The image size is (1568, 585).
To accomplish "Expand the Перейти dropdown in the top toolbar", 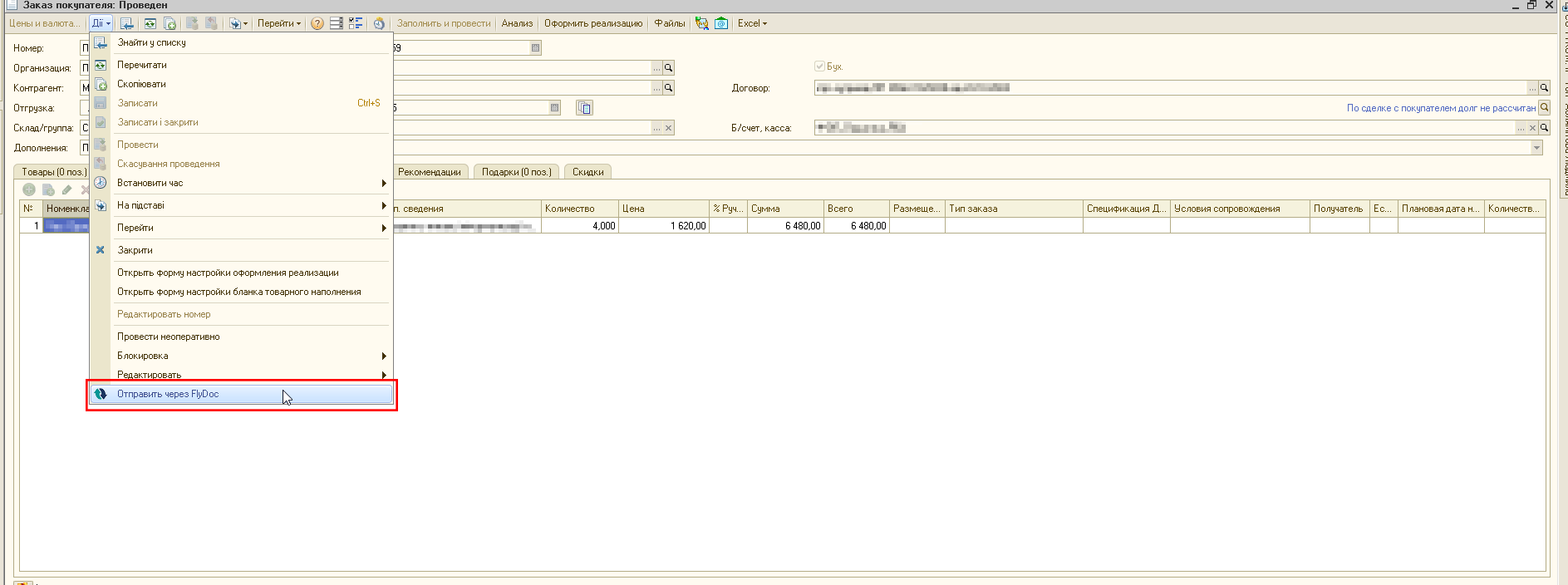I will tap(278, 23).
